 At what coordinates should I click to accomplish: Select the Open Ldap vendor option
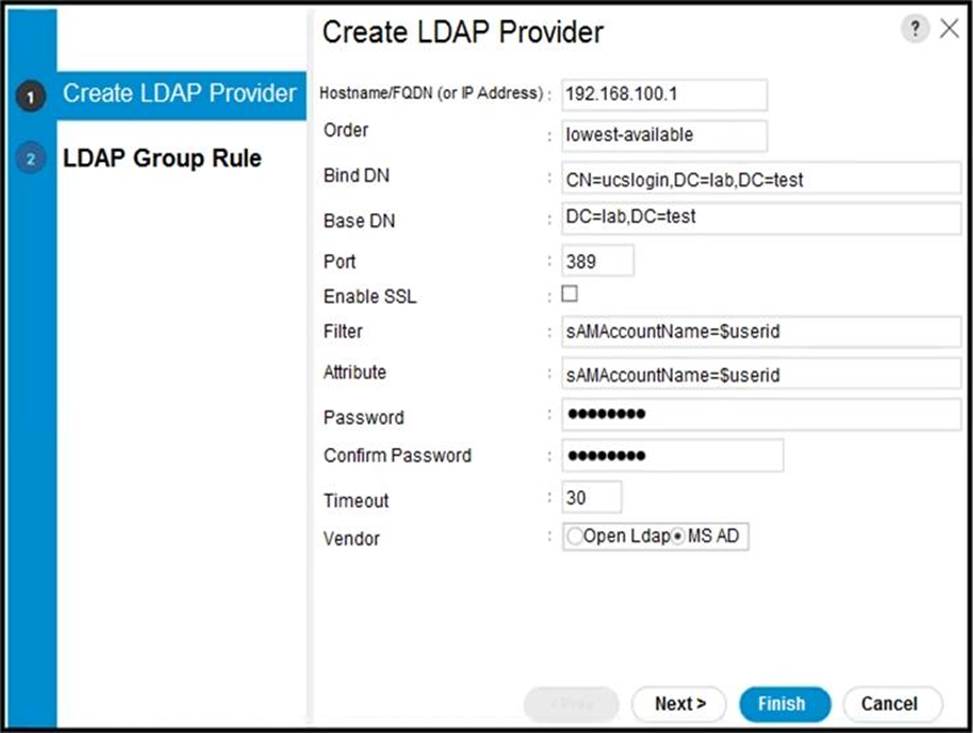point(574,537)
